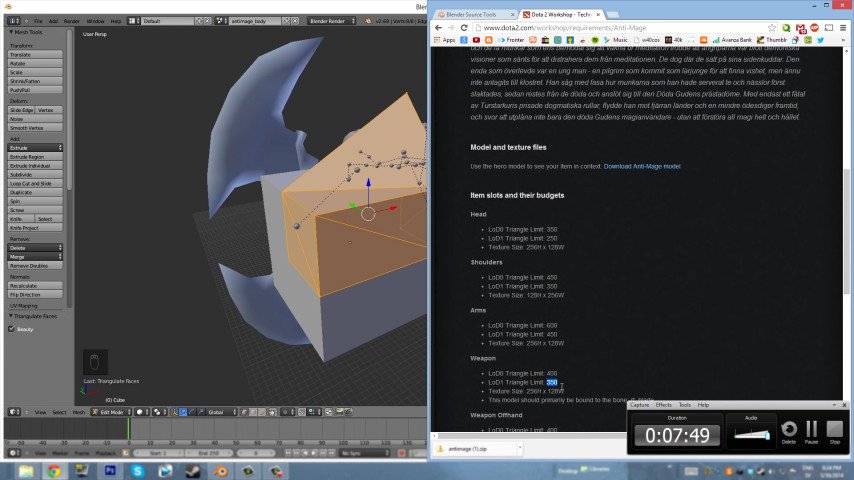This screenshot has width=854, height=480.
Task: Toggle the Beauty checkbox
Action: 11,329
